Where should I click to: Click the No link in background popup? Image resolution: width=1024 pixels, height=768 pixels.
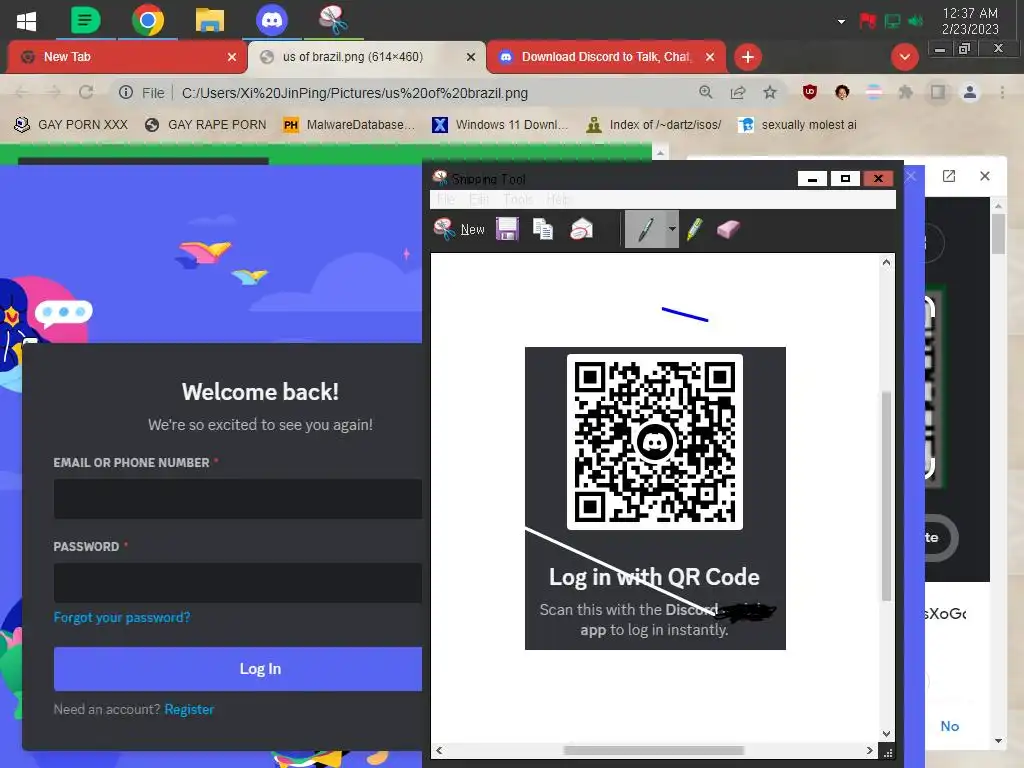click(x=950, y=726)
